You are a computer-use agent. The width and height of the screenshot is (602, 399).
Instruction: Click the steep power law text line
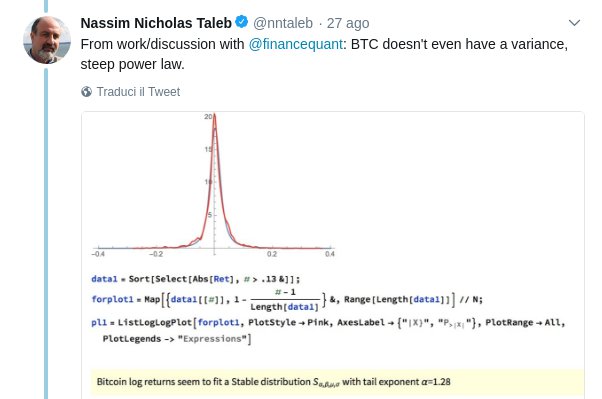pos(132,64)
